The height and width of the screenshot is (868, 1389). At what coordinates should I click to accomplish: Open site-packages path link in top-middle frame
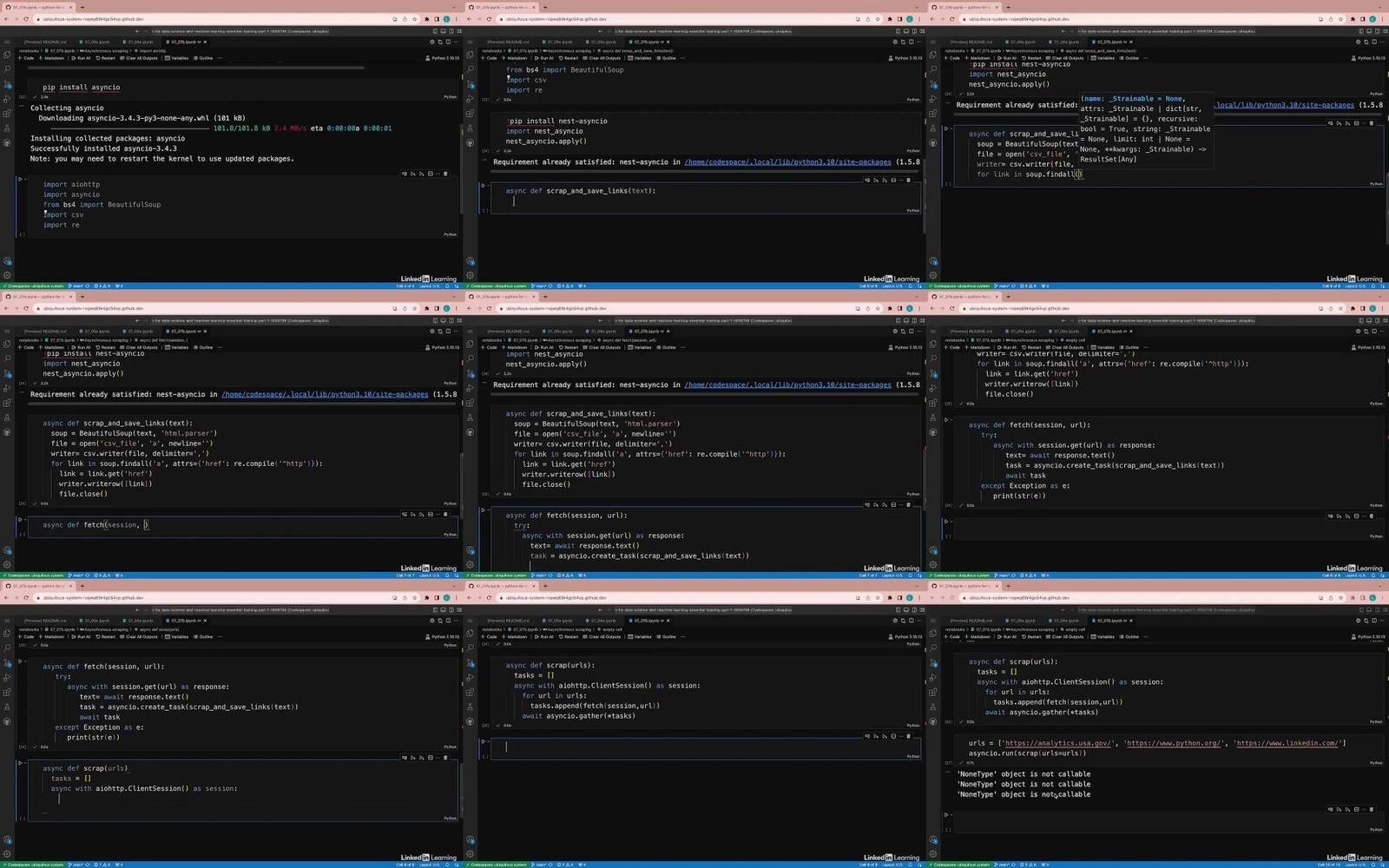pyautogui.click(x=787, y=162)
